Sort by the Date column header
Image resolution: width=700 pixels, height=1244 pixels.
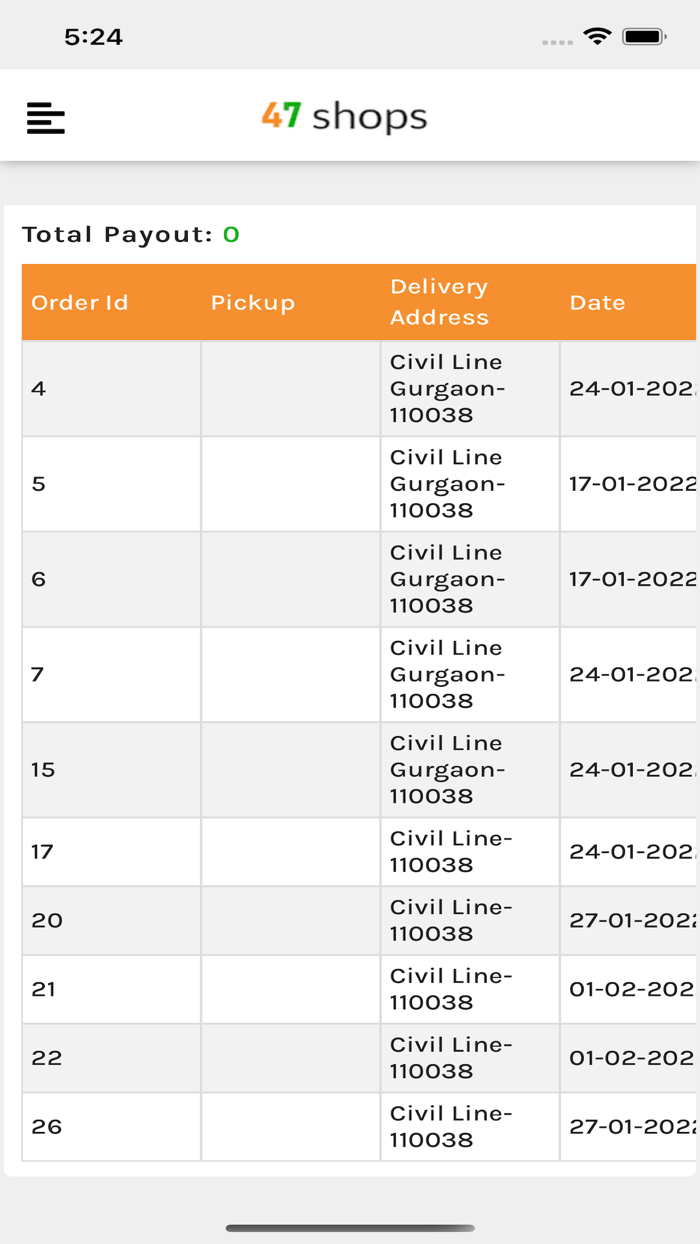coord(597,302)
